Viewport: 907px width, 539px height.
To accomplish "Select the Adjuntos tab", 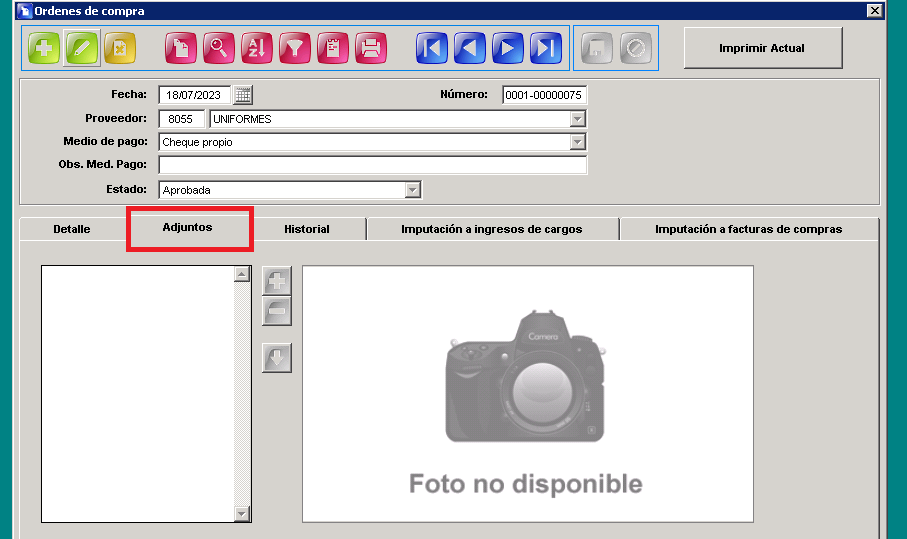I will [187, 227].
